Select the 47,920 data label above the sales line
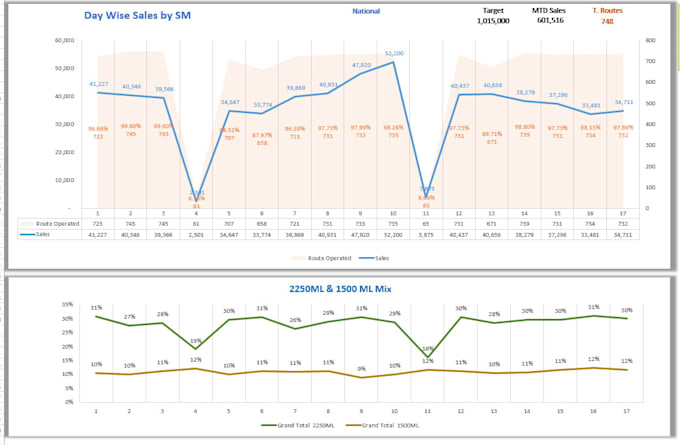Viewport: 680px width, 445px height. pos(361,65)
